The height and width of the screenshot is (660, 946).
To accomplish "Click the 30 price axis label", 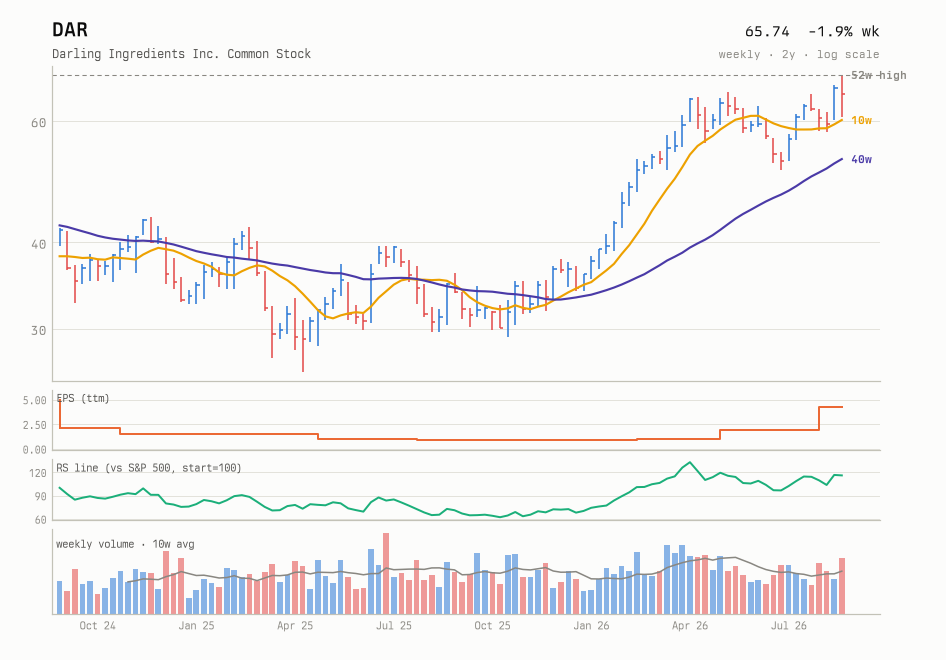I will [38, 331].
